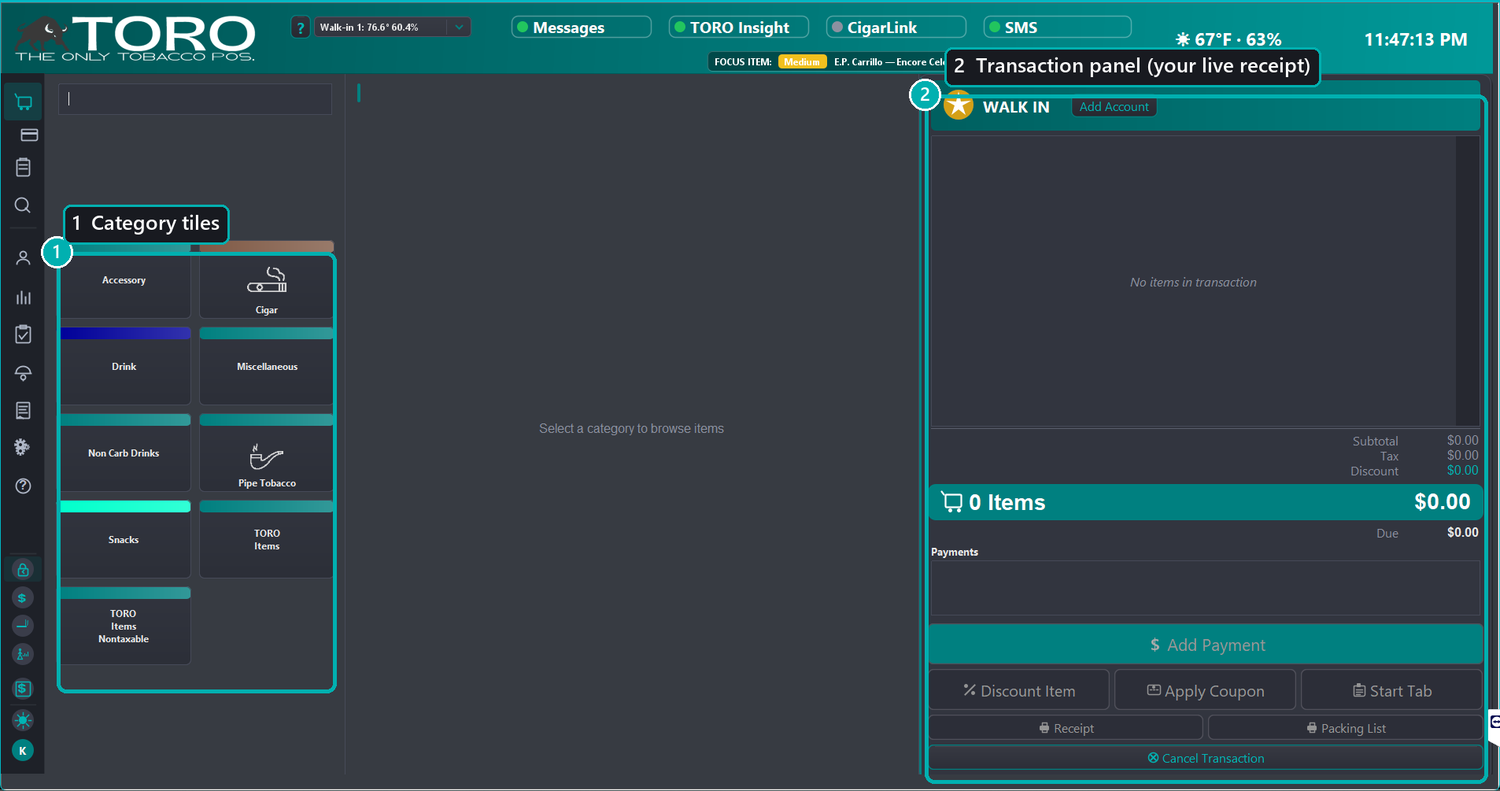Click the square dollar icon in sidebar
The image size is (1500, 791).
[x=23, y=689]
